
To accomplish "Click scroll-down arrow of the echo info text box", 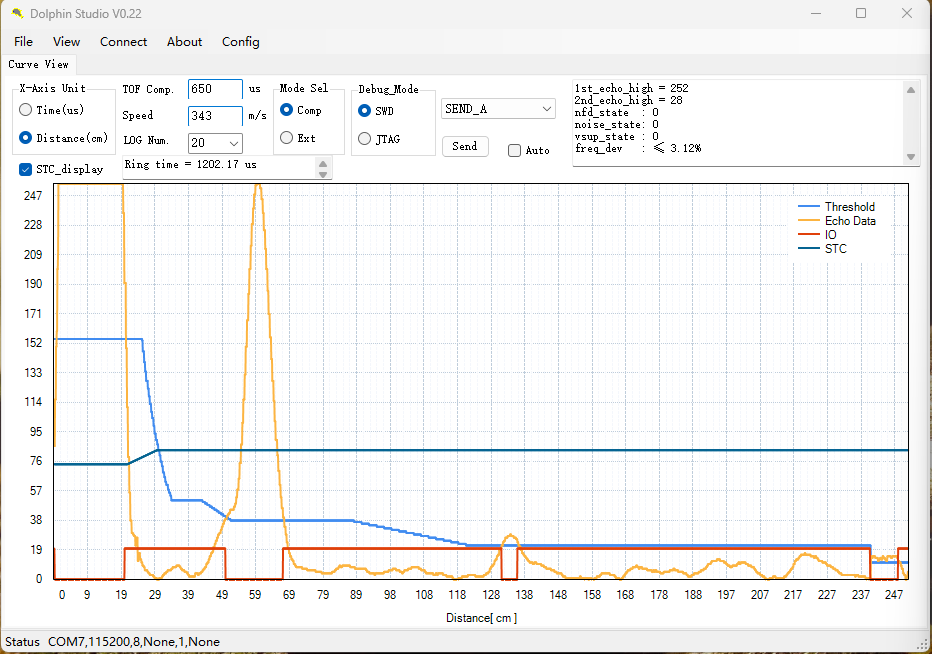I will 910,157.
